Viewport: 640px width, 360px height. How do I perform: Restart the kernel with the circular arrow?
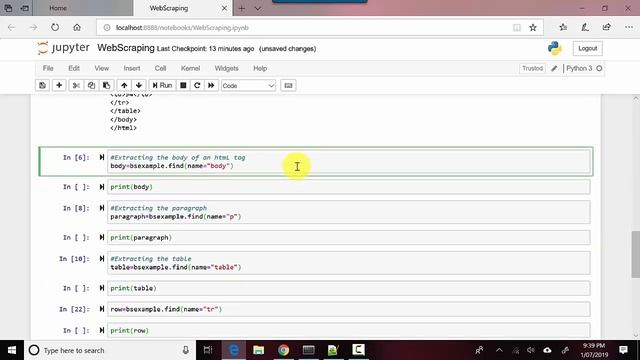[197, 85]
